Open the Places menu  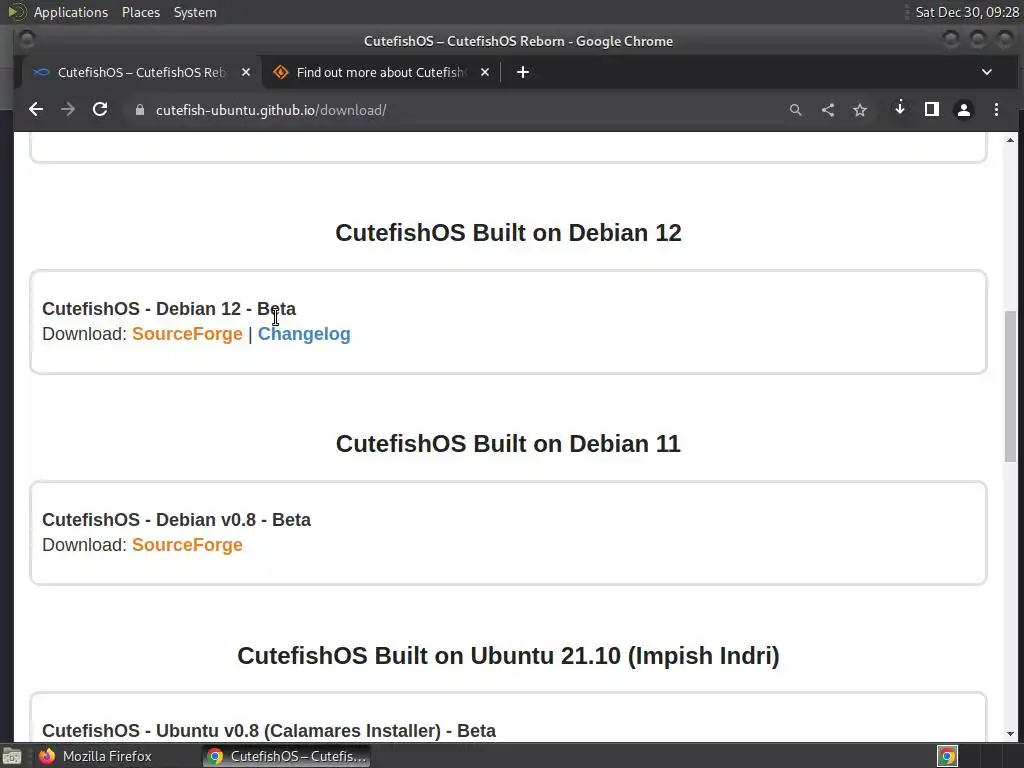[x=141, y=12]
